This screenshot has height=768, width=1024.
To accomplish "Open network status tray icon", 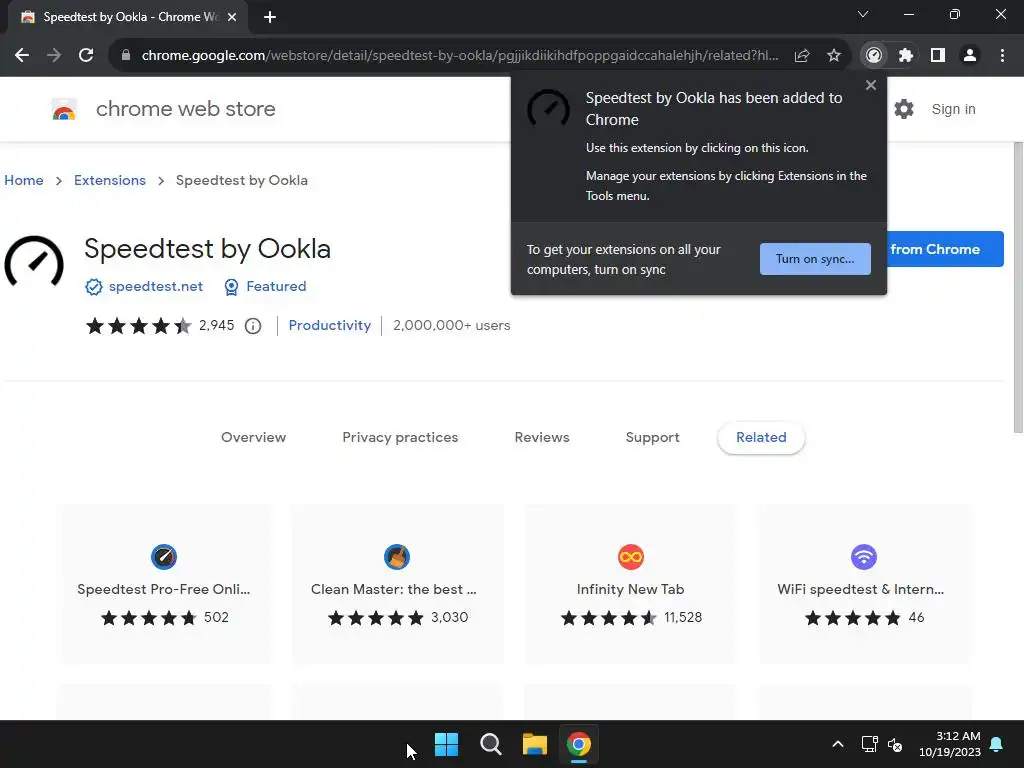I will (x=869, y=744).
